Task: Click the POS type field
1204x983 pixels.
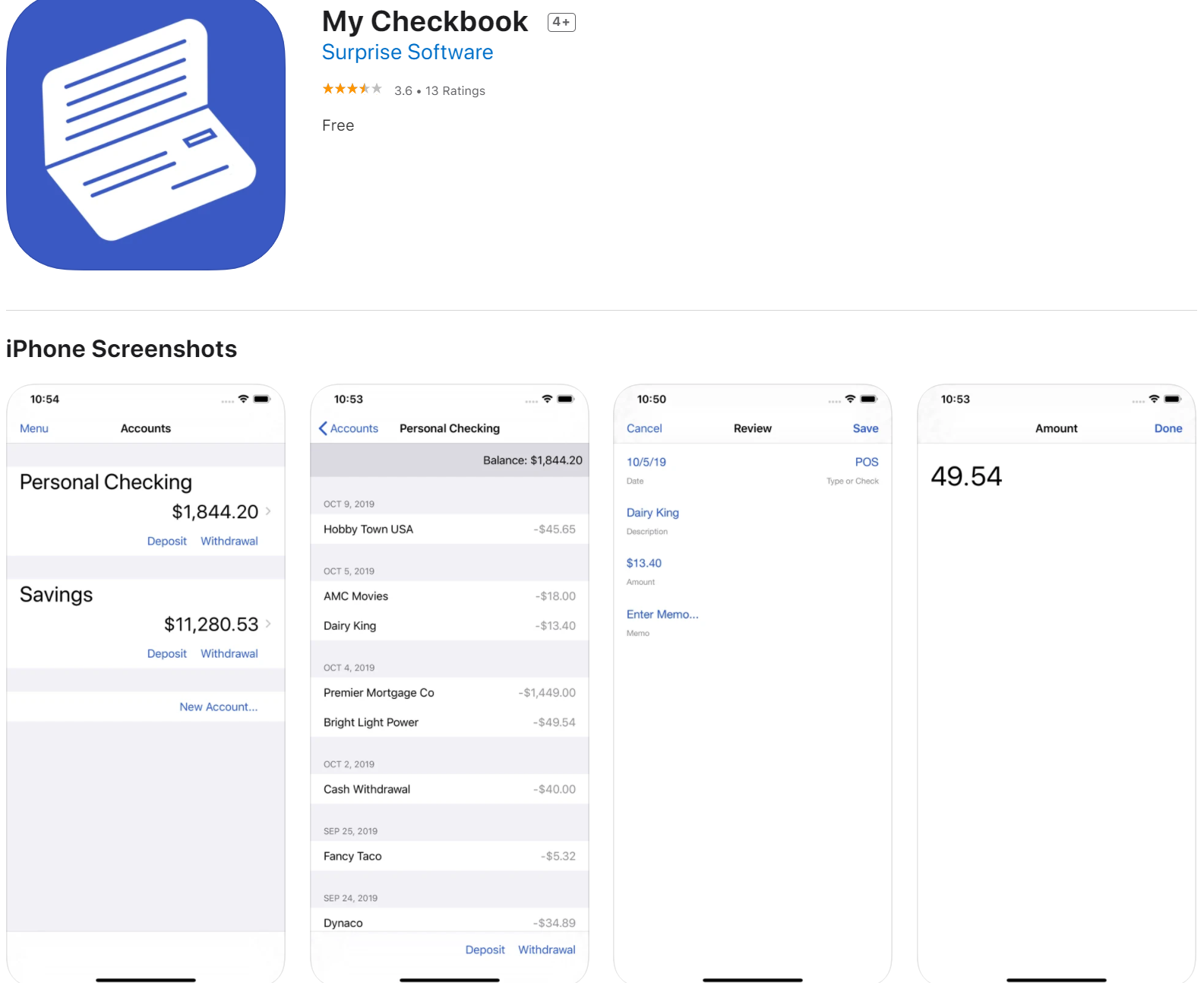Action: point(867,462)
